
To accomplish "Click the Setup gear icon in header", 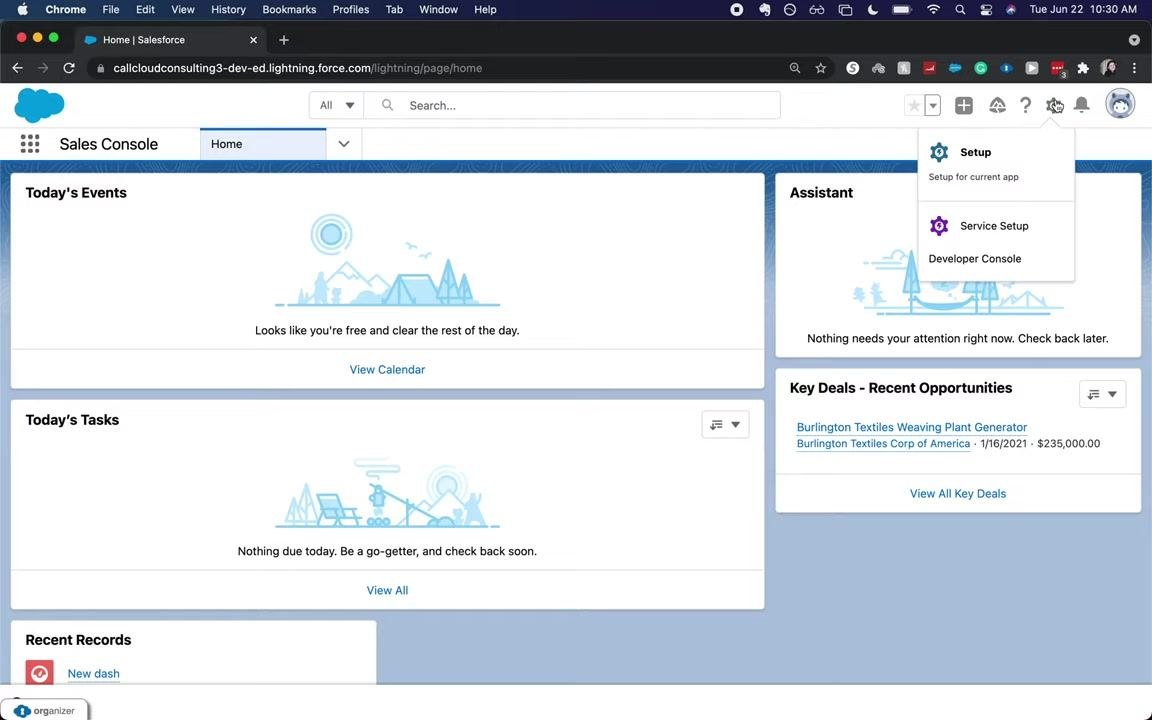I will [x=1054, y=105].
